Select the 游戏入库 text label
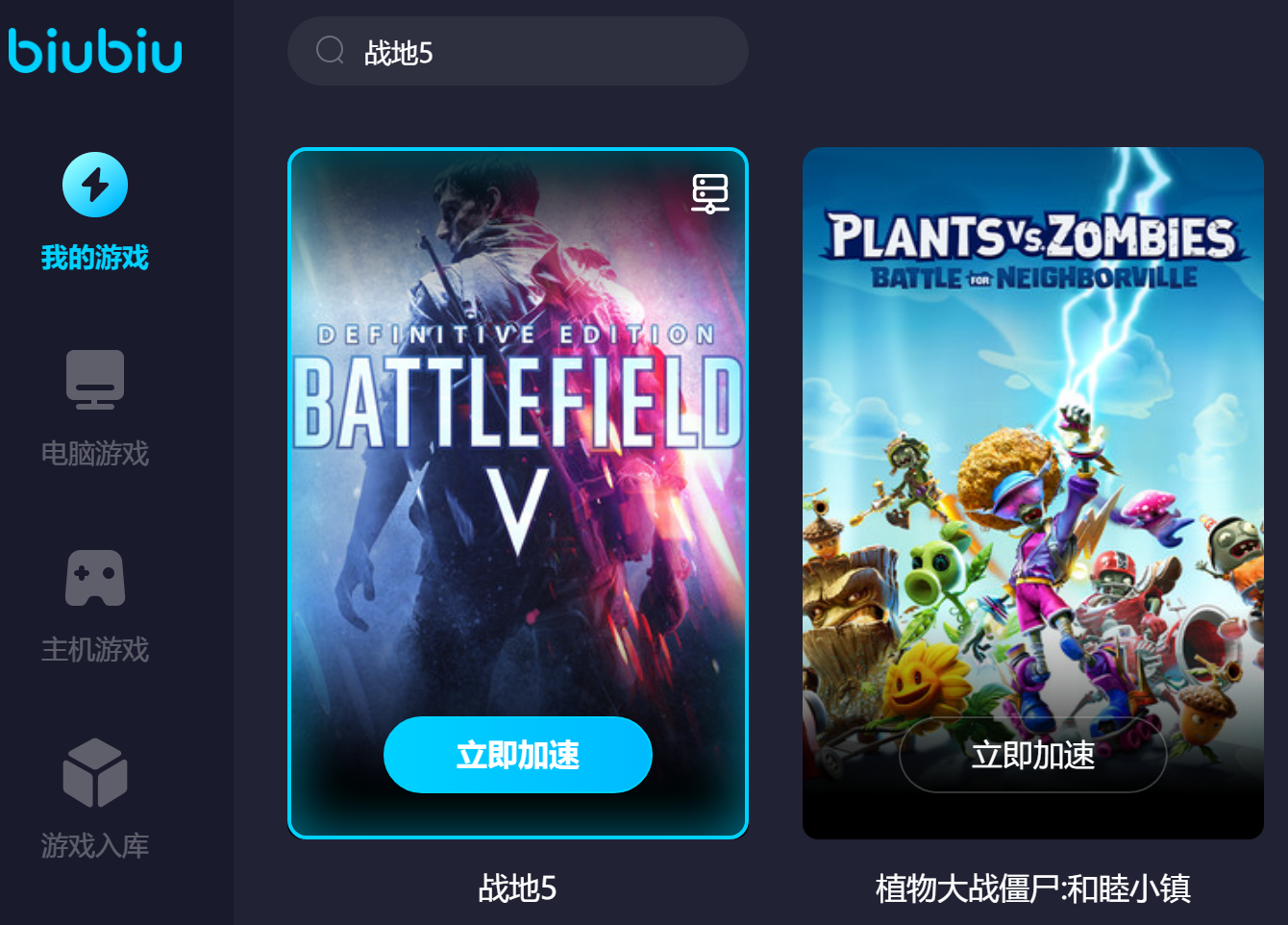The width and height of the screenshot is (1288, 925). (95, 846)
